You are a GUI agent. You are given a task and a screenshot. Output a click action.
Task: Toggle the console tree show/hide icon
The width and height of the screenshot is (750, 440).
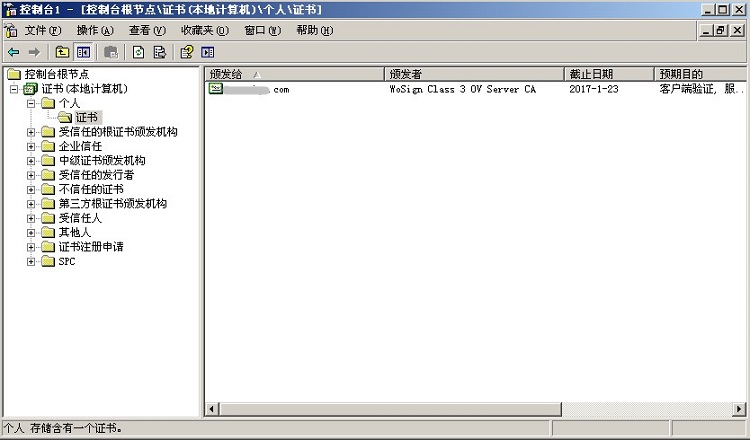pos(84,52)
